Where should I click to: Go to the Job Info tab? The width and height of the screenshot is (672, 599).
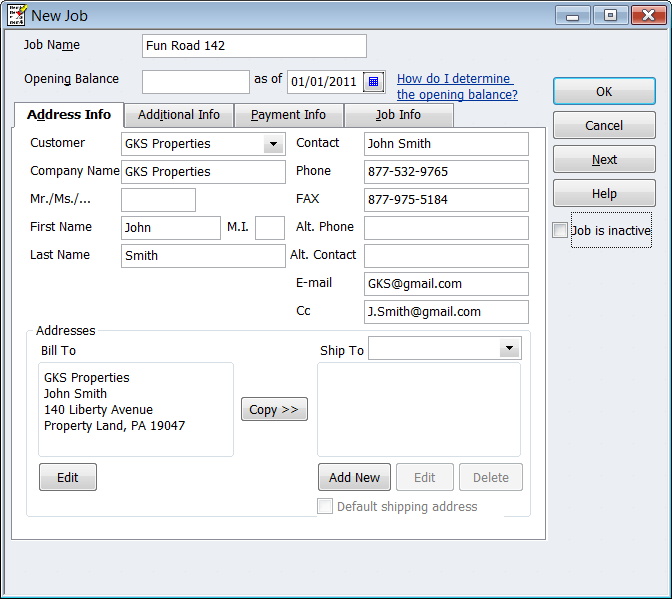[x=398, y=115]
